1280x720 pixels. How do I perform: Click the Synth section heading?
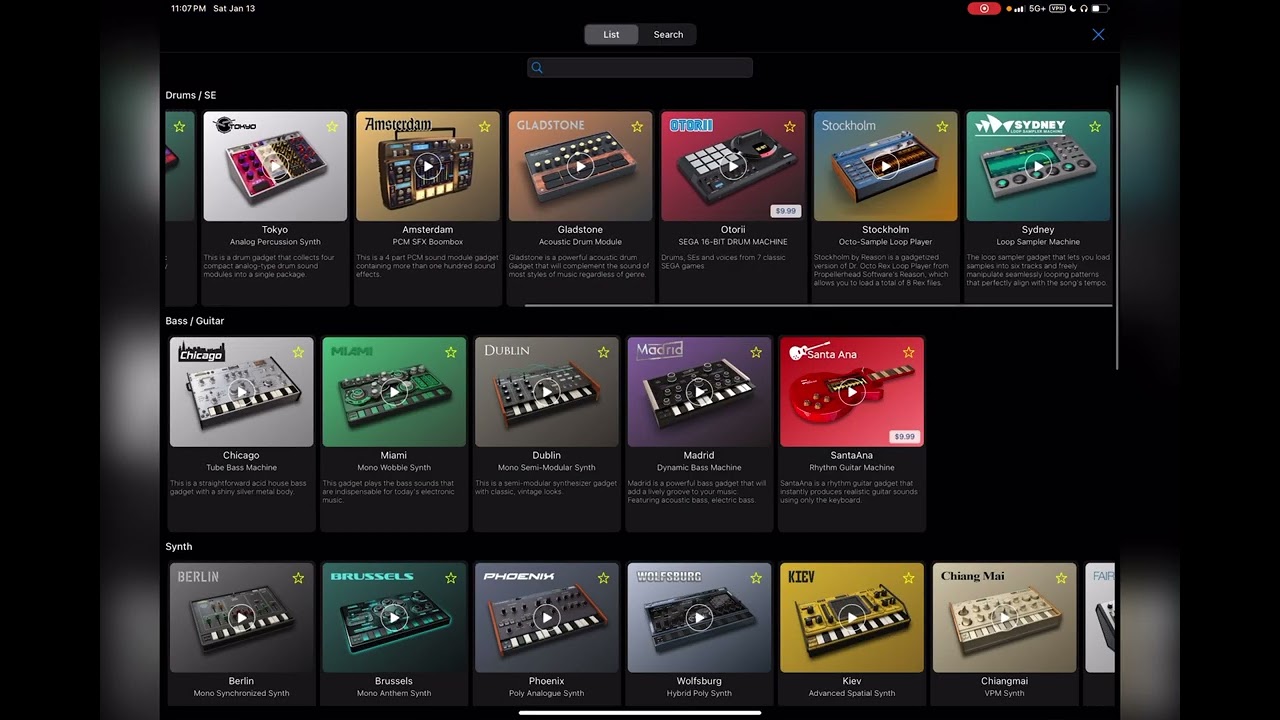click(x=179, y=547)
